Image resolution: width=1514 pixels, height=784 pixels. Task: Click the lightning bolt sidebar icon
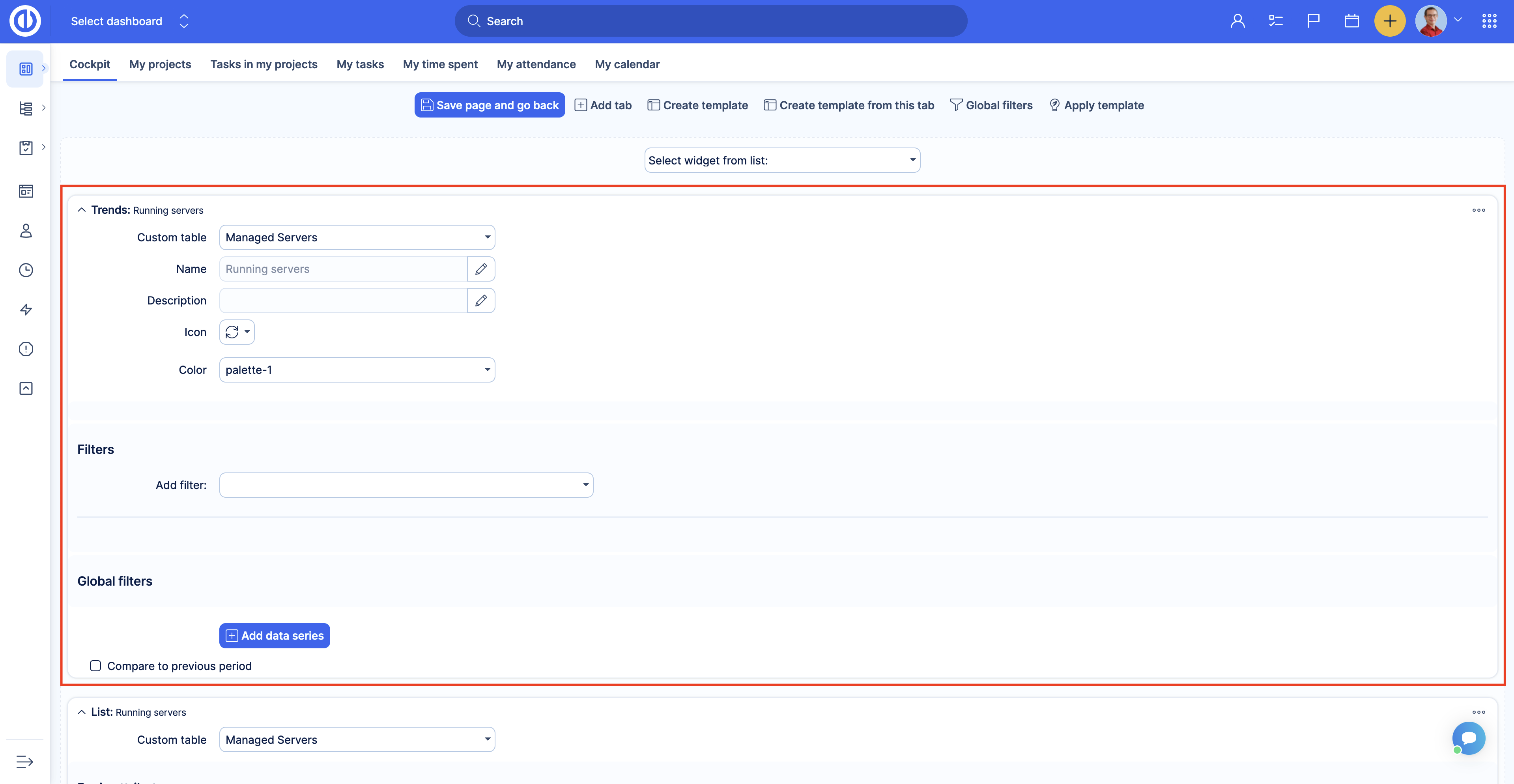[x=26, y=310]
